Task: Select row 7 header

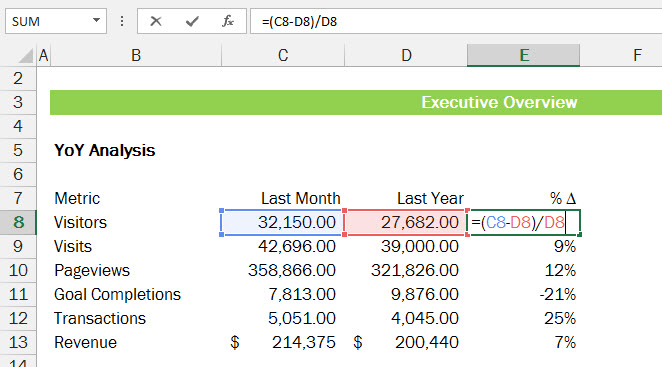Action: [x=18, y=198]
